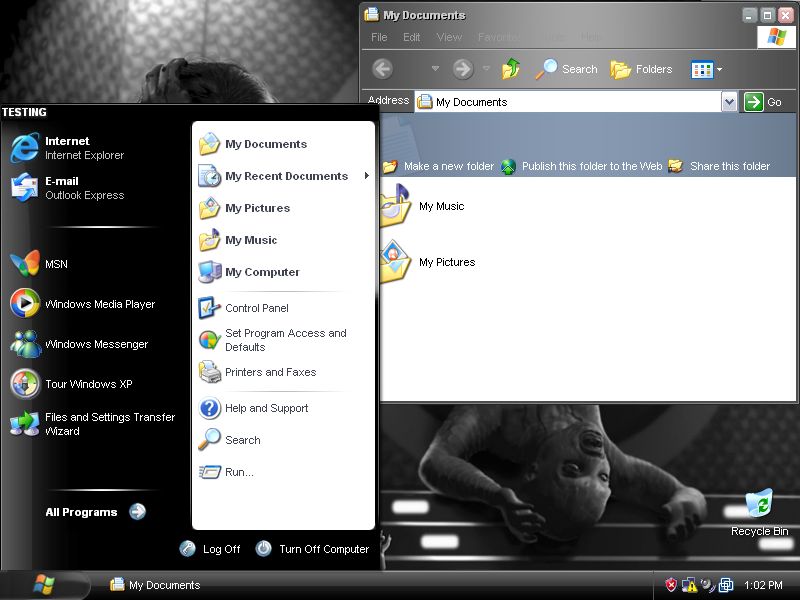Open the File menu
This screenshot has height=600, width=800.
(x=379, y=37)
